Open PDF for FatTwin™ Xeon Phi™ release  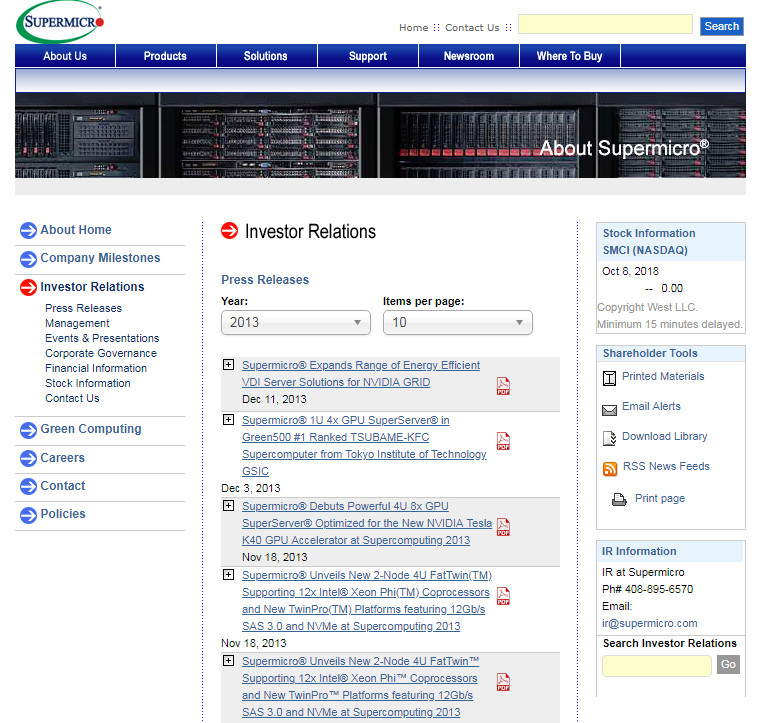coord(503,682)
